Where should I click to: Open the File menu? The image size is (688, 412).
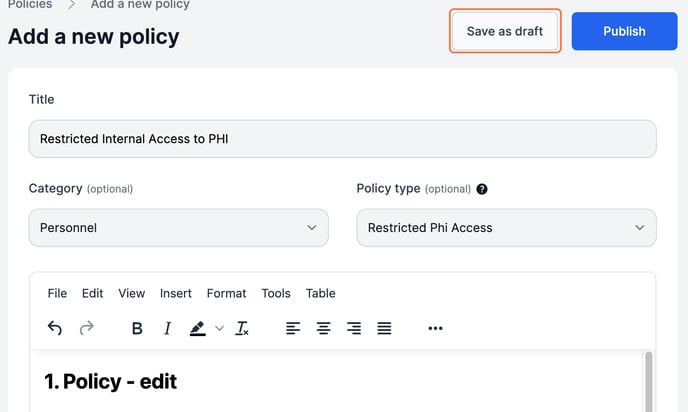[57, 293]
